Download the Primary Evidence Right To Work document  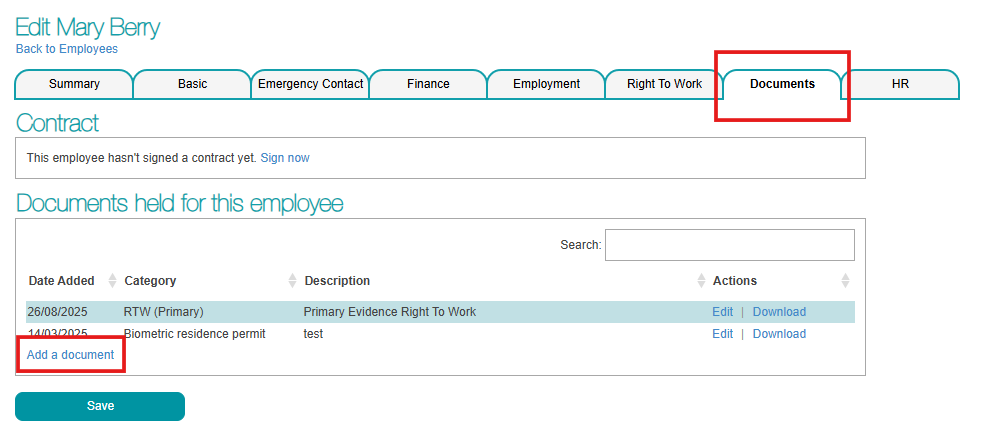pyautogui.click(x=779, y=312)
